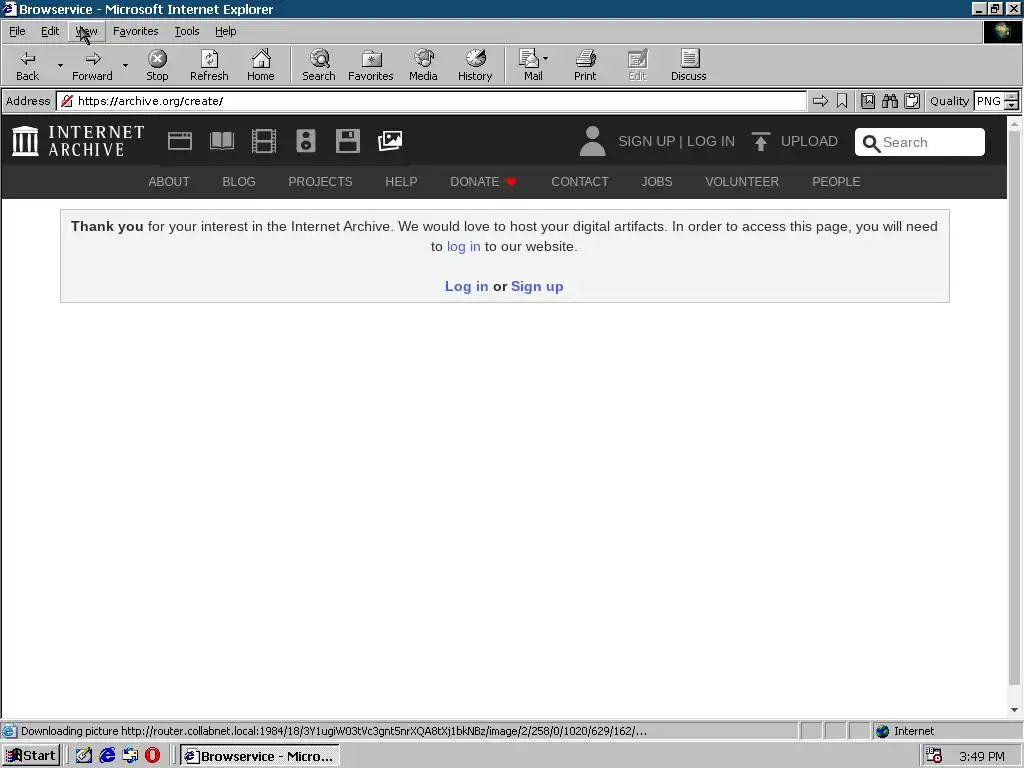This screenshot has height=768, width=1024.
Task: Open the PEOPLE navigation link
Action: (x=836, y=182)
